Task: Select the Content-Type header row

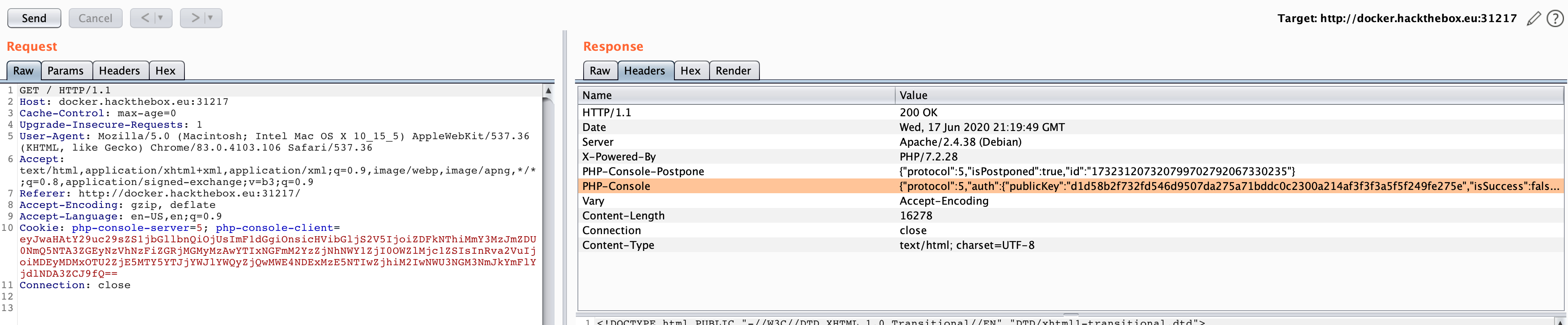Action: (x=1071, y=245)
